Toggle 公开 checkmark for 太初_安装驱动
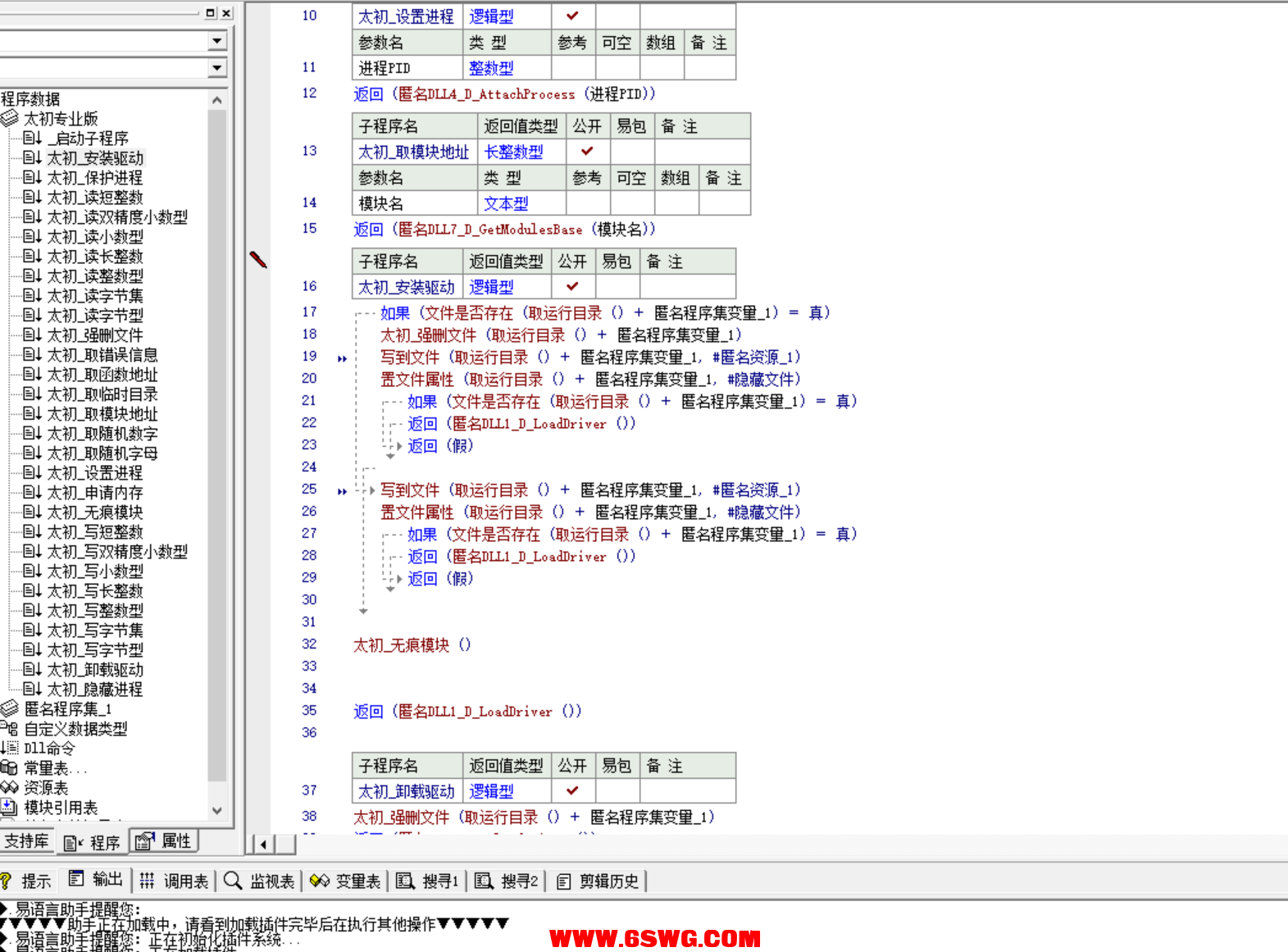1288x952 pixels. (572, 286)
